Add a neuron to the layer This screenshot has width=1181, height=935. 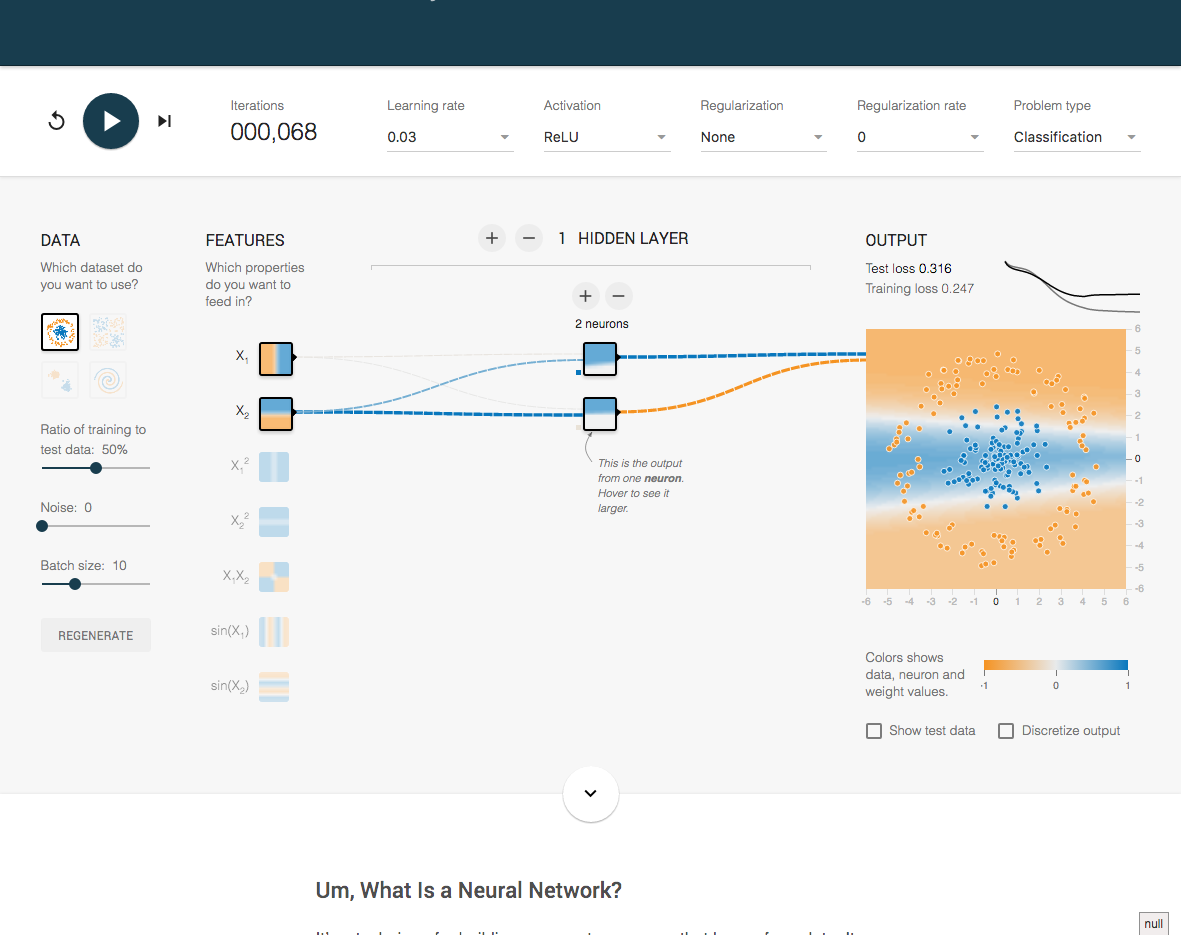(585, 296)
